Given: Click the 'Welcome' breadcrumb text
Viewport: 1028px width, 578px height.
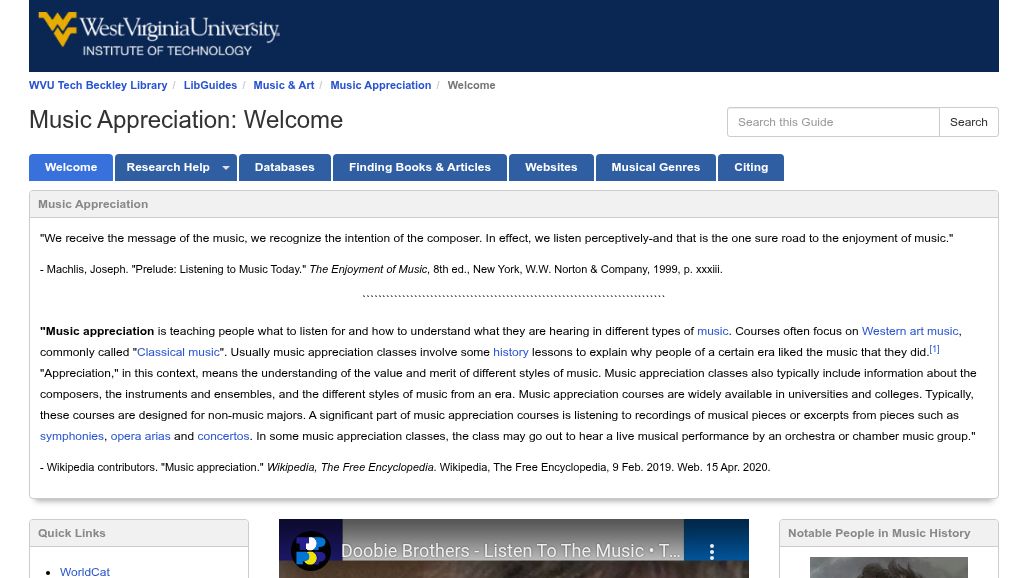Looking at the screenshot, I should tap(471, 85).
